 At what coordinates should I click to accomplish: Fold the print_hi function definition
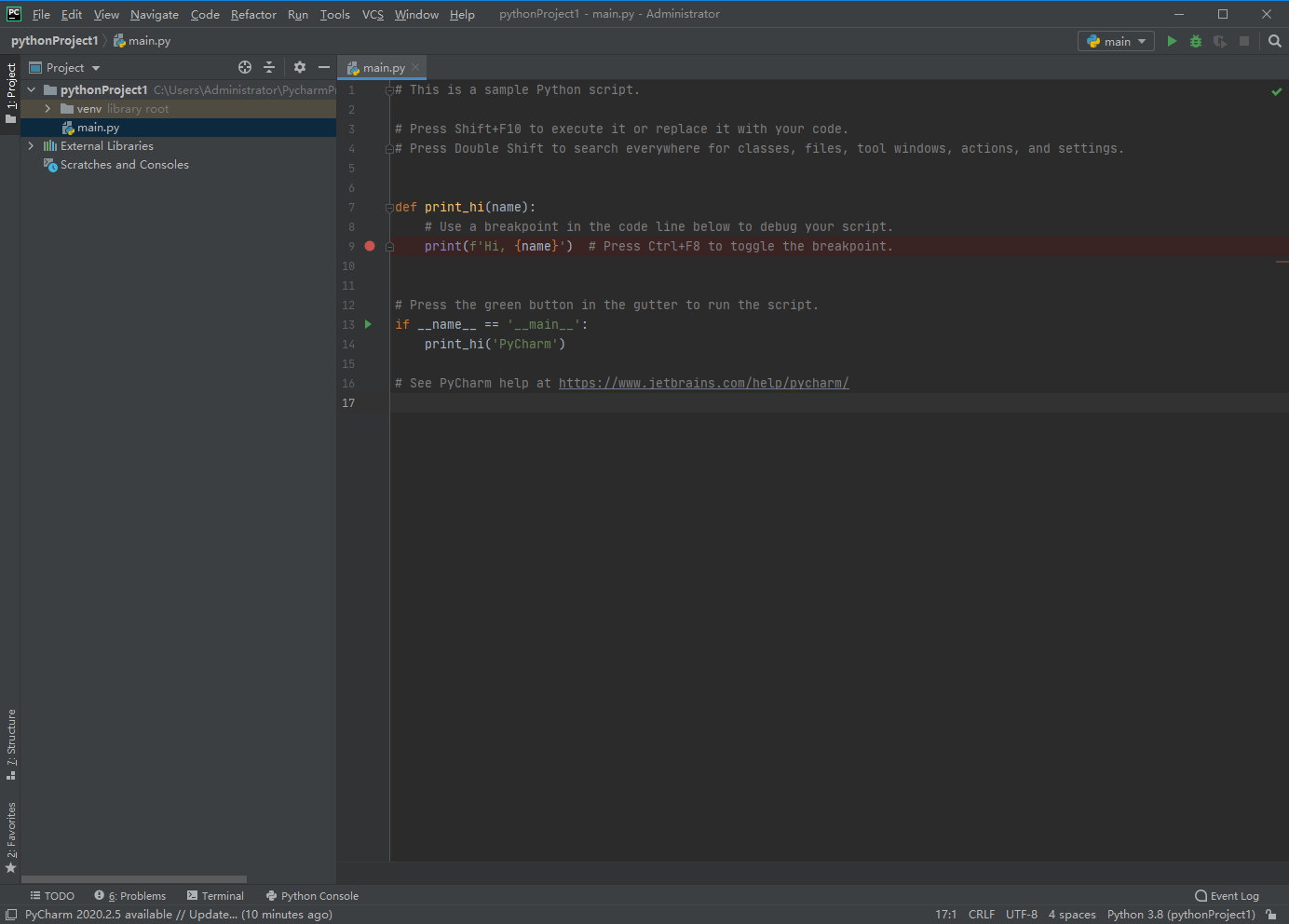pos(390,207)
